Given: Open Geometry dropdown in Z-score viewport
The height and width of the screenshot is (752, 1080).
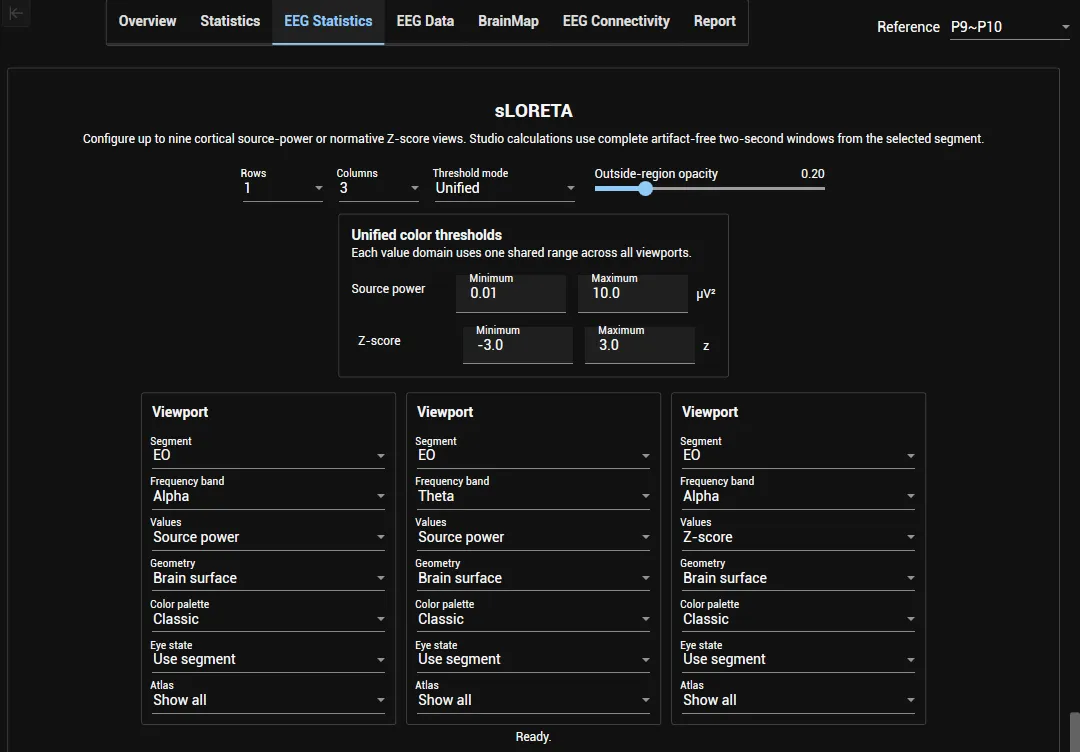Looking at the screenshot, I should [798, 578].
